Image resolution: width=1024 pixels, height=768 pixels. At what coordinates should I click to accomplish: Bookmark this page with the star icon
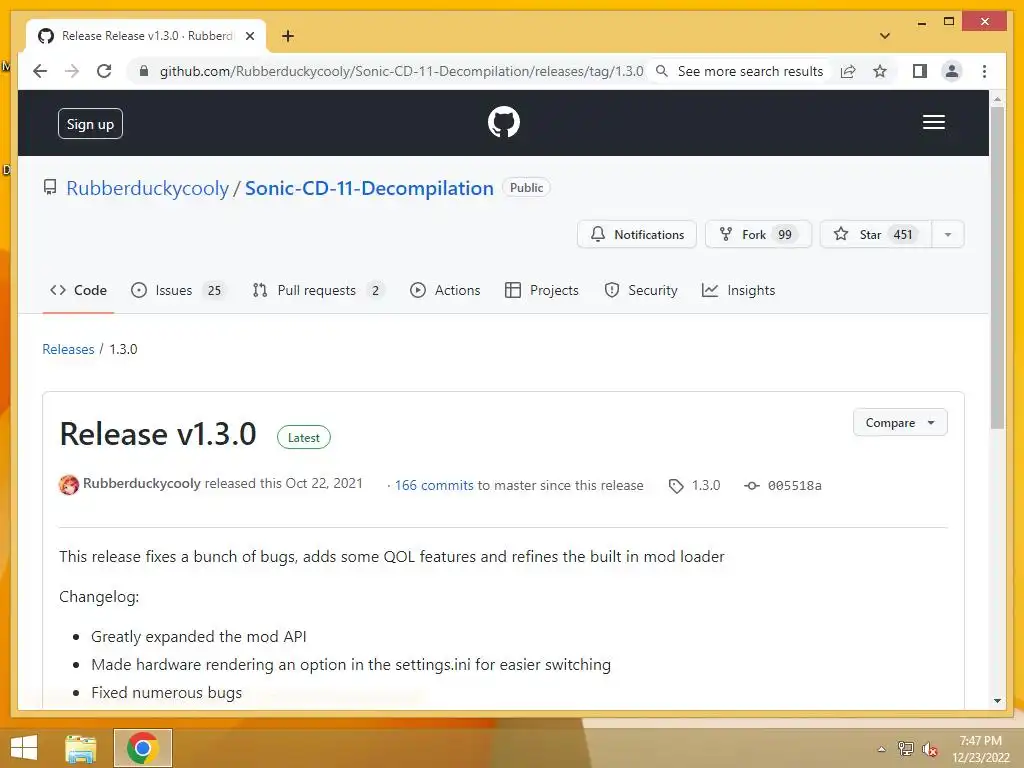click(x=880, y=71)
